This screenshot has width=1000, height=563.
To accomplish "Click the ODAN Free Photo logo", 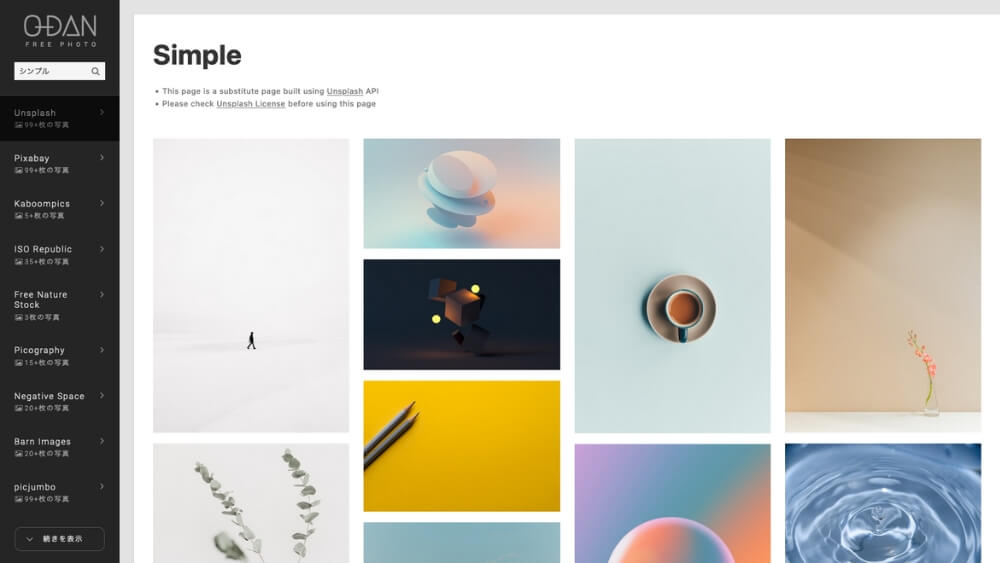I will [60, 31].
